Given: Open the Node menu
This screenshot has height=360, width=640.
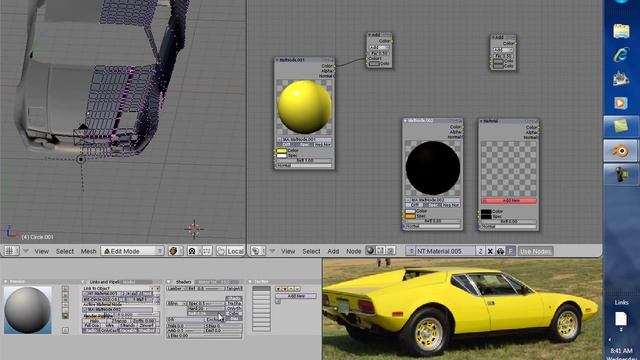Looking at the screenshot, I should pos(353,251).
